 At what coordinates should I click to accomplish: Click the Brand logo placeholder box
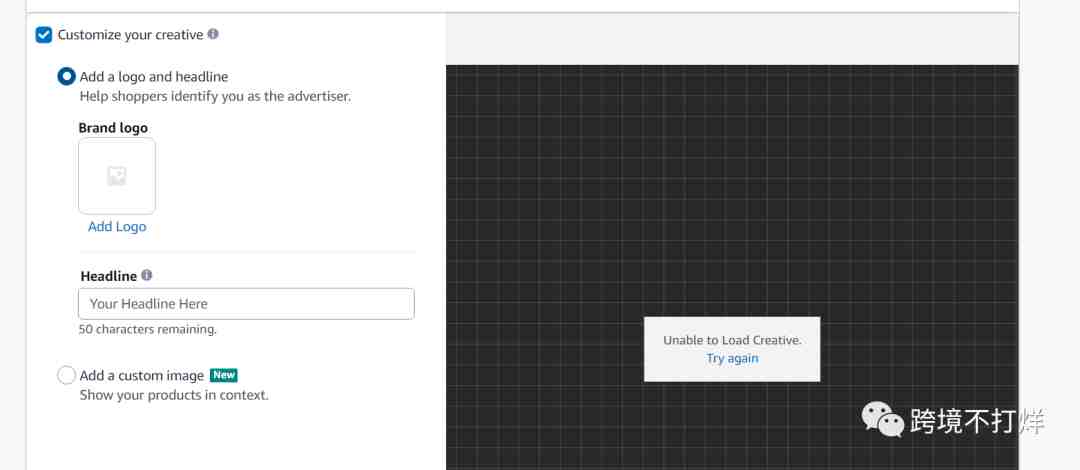tap(117, 176)
